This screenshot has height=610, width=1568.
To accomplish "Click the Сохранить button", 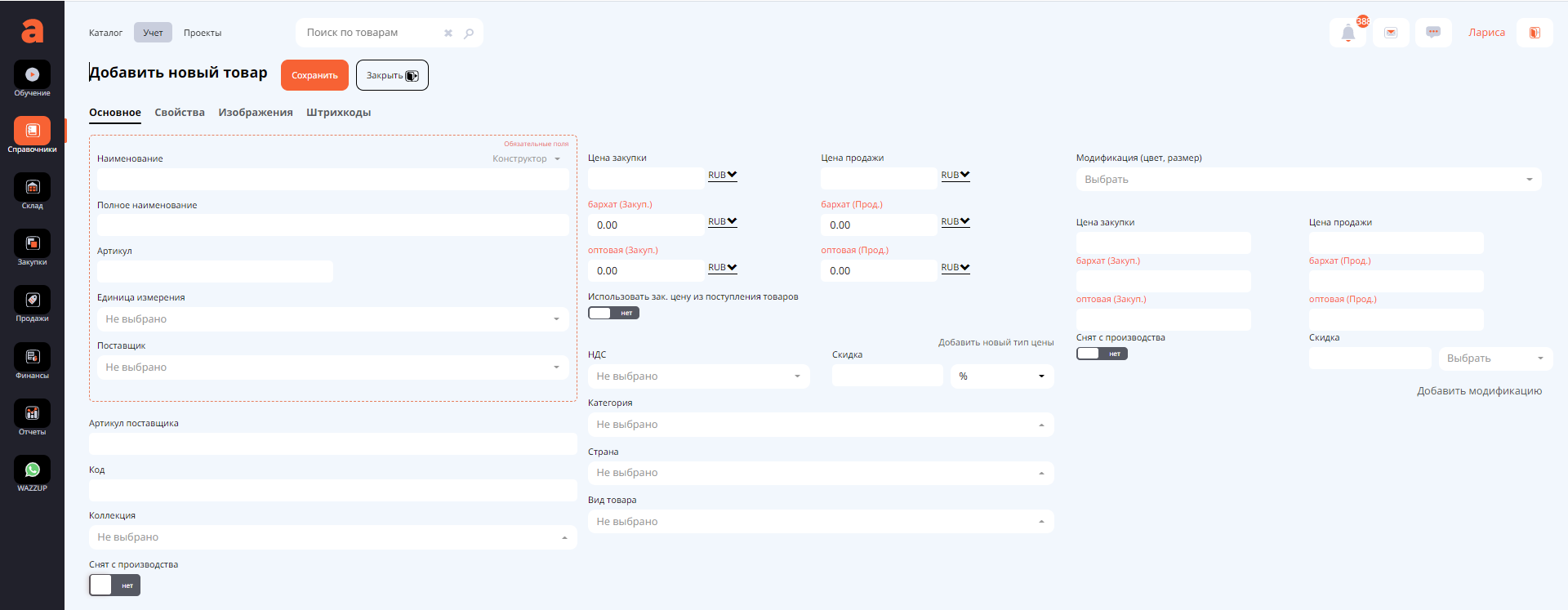I will pyautogui.click(x=314, y=75).
